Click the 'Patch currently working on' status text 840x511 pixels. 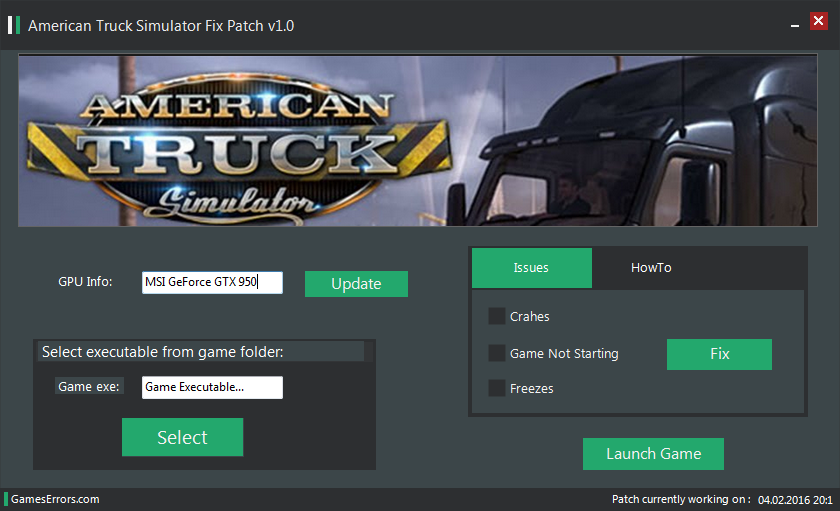(x=681, y=499)
